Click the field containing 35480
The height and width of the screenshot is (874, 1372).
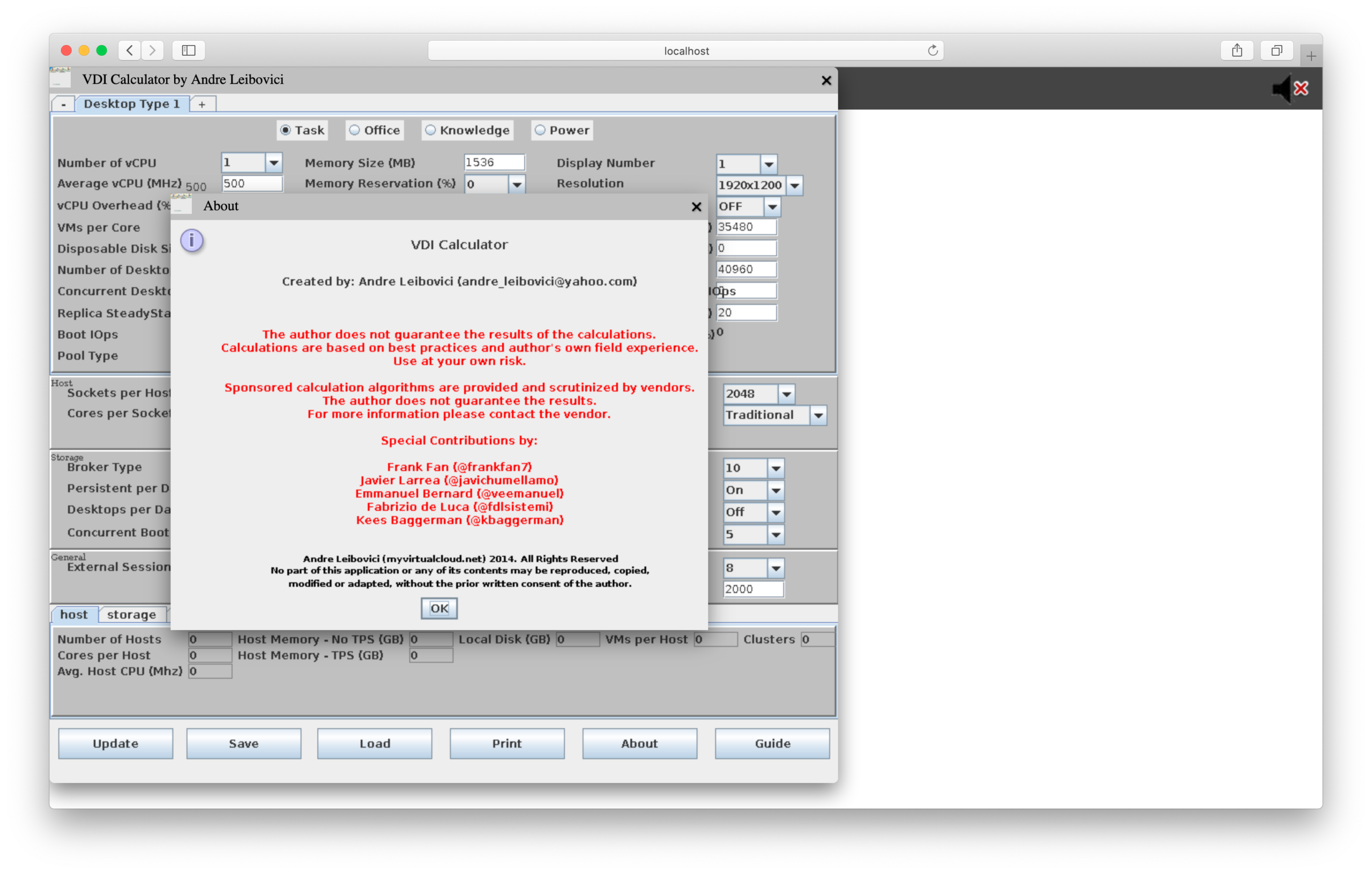click(746, 227)
